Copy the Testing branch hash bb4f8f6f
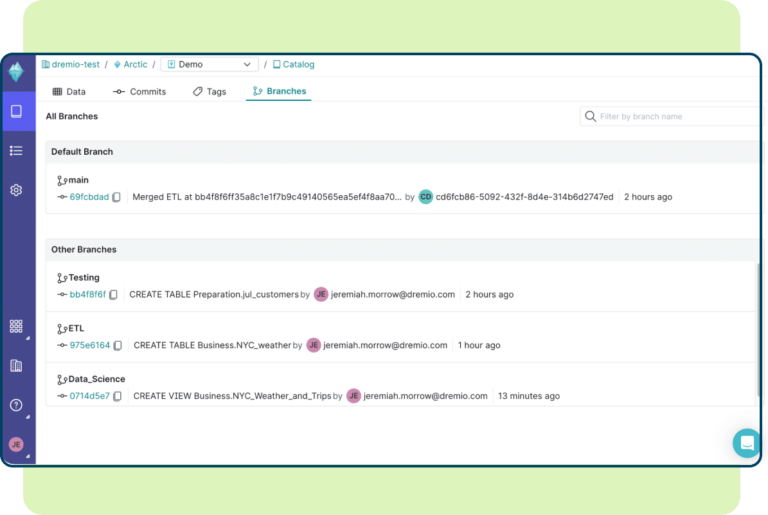 tap(113, 295)
